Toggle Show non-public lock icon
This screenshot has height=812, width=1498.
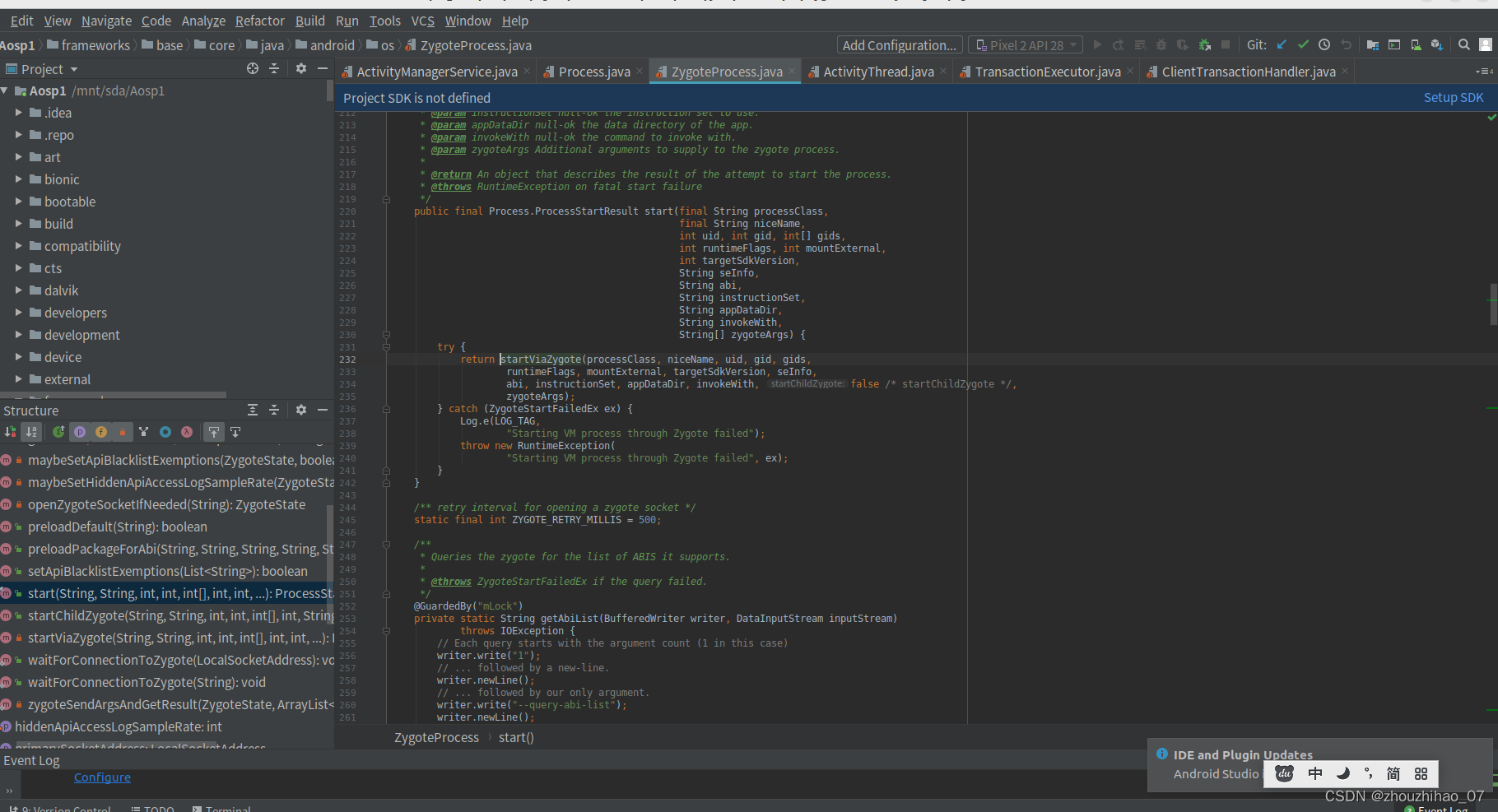(123, 432)
